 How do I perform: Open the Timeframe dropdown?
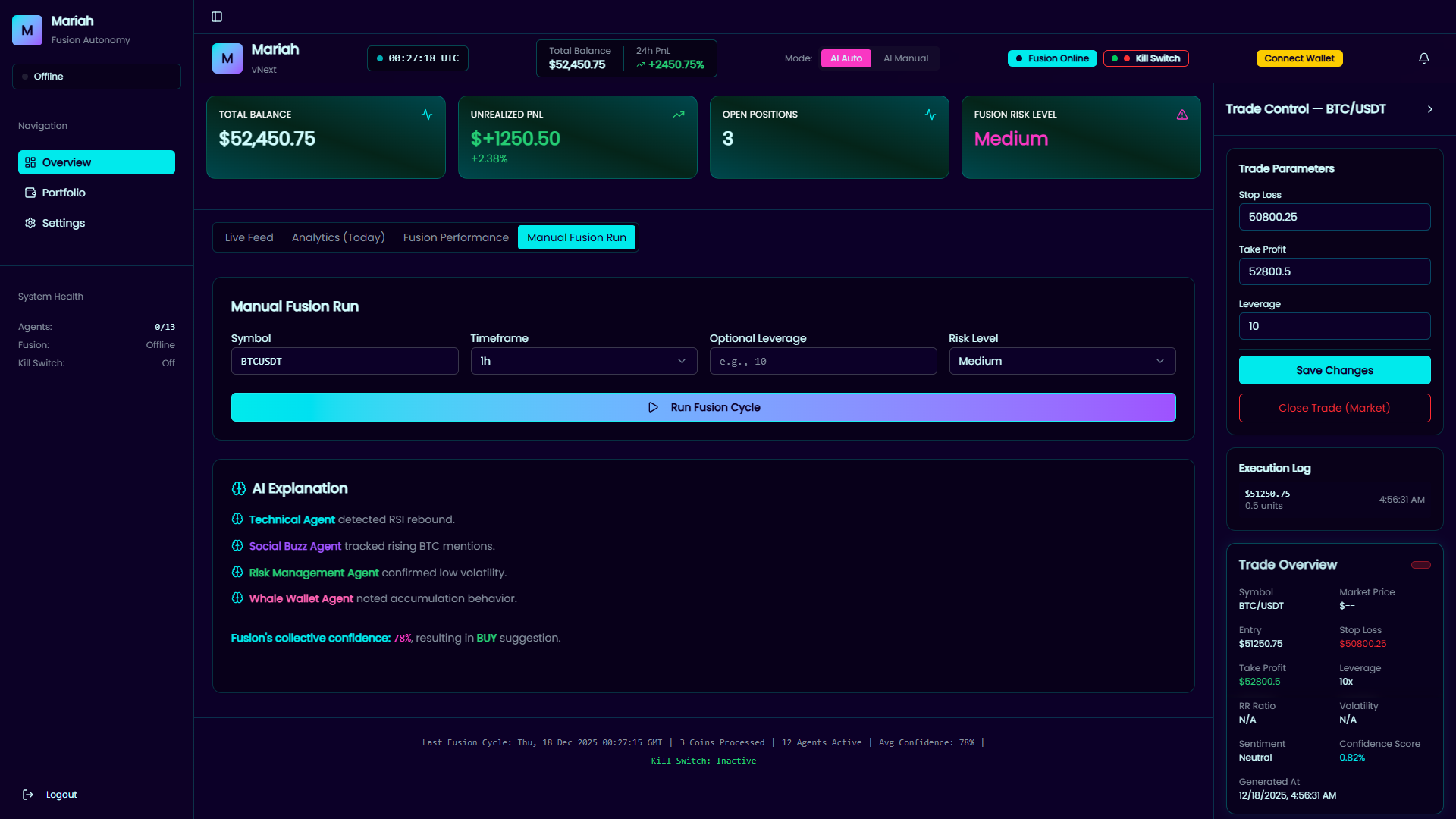pos(583,361)
